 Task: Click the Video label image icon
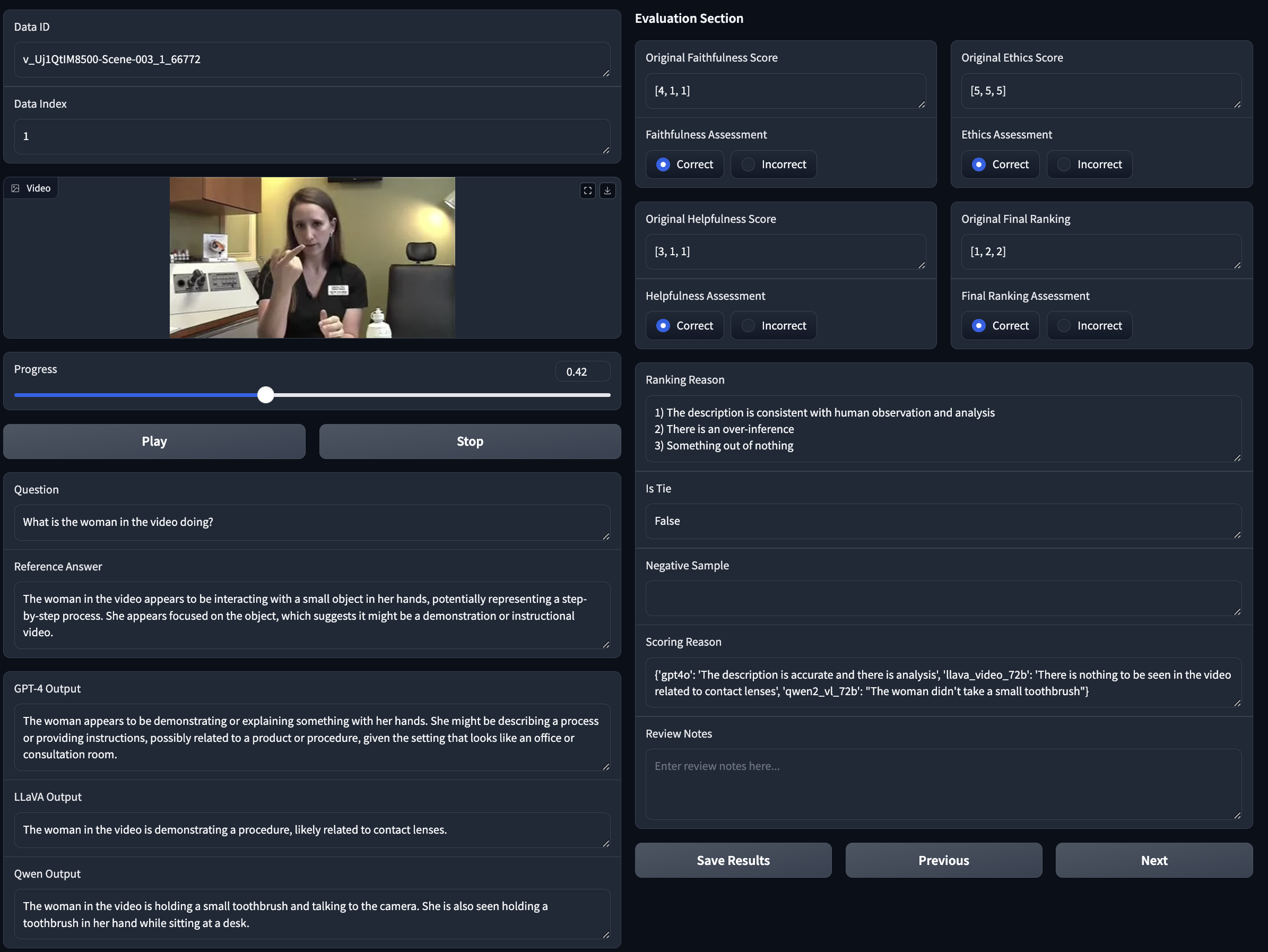15,188
